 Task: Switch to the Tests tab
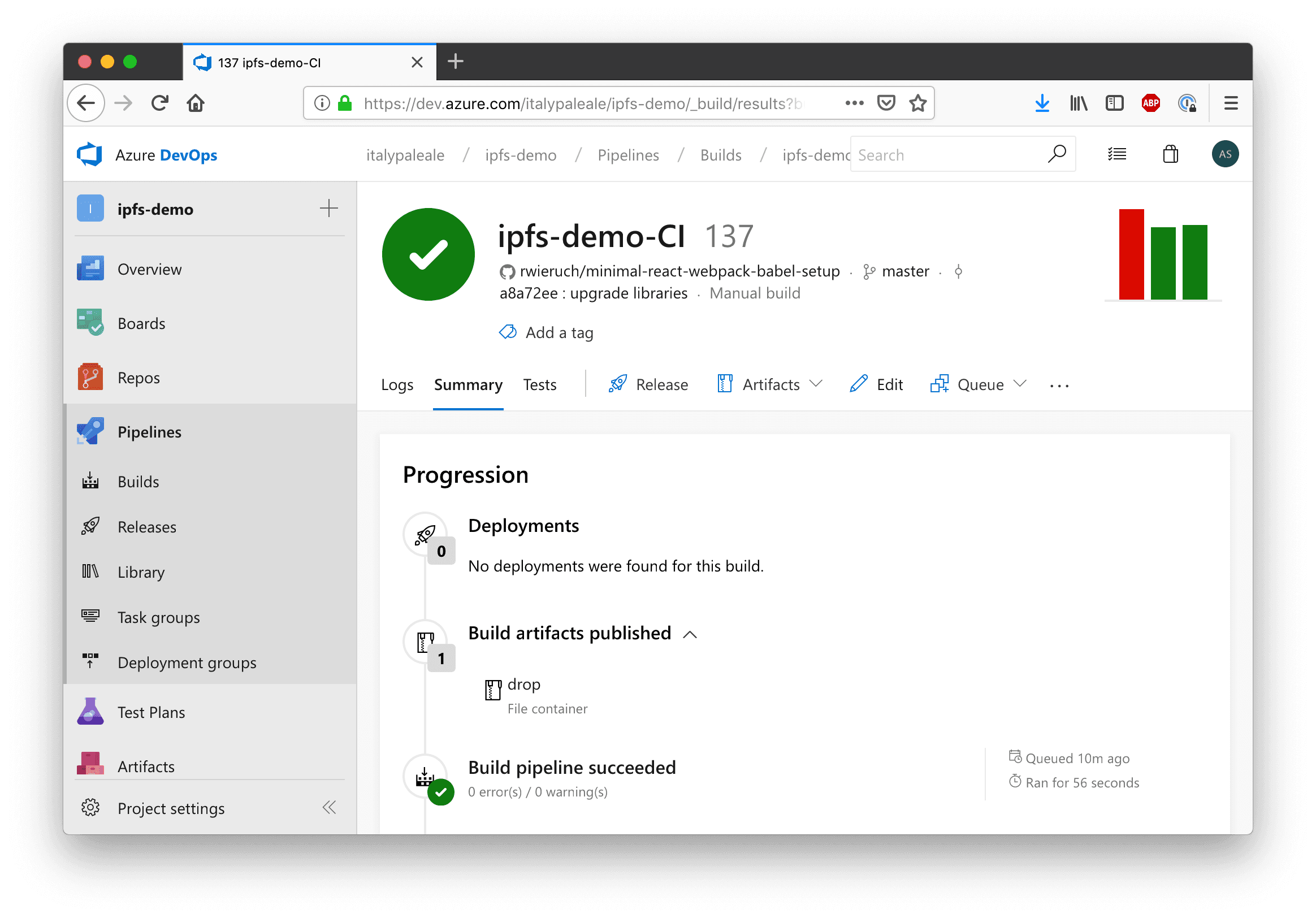click(x=539, y=384)
